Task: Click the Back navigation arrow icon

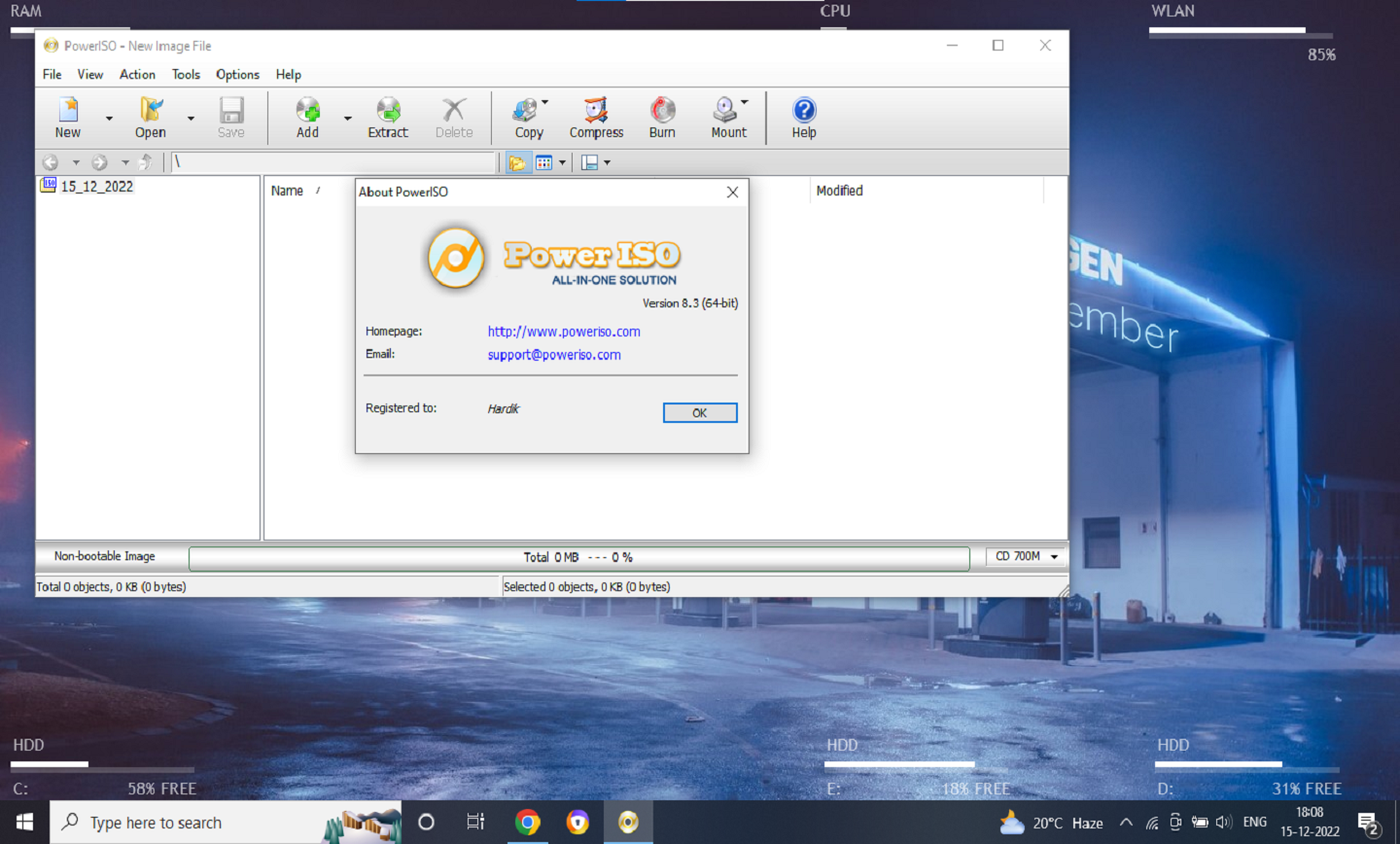Action: [51, 162]
